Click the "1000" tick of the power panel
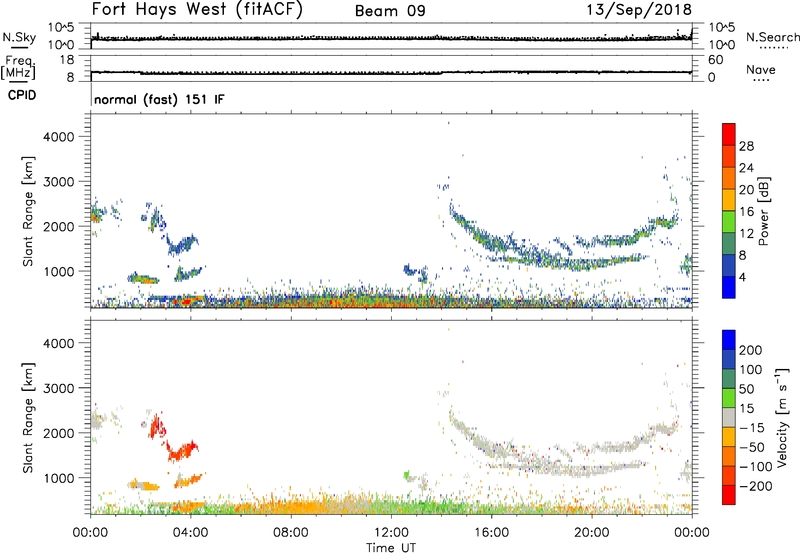This screenshot has width=800, height=554. coord(59,271)
